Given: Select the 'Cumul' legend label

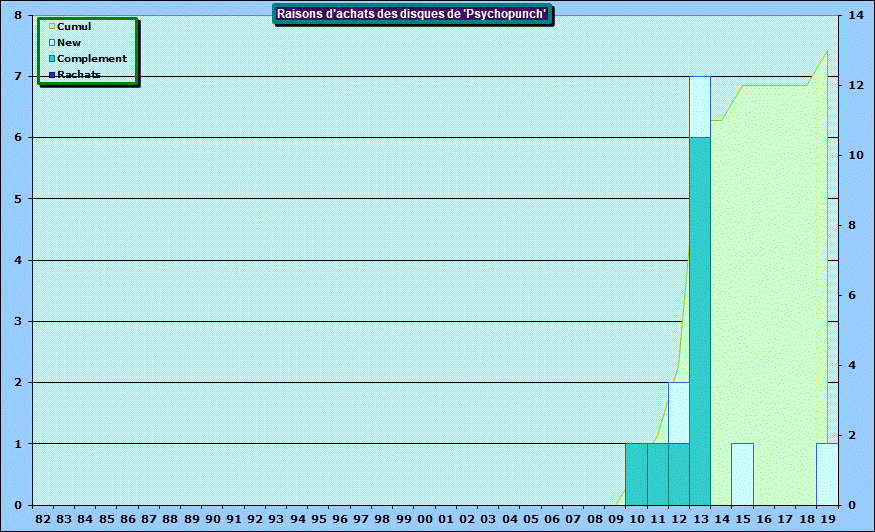Looking at the screenshot, I should pyautogui.click(x=74, y=27).
